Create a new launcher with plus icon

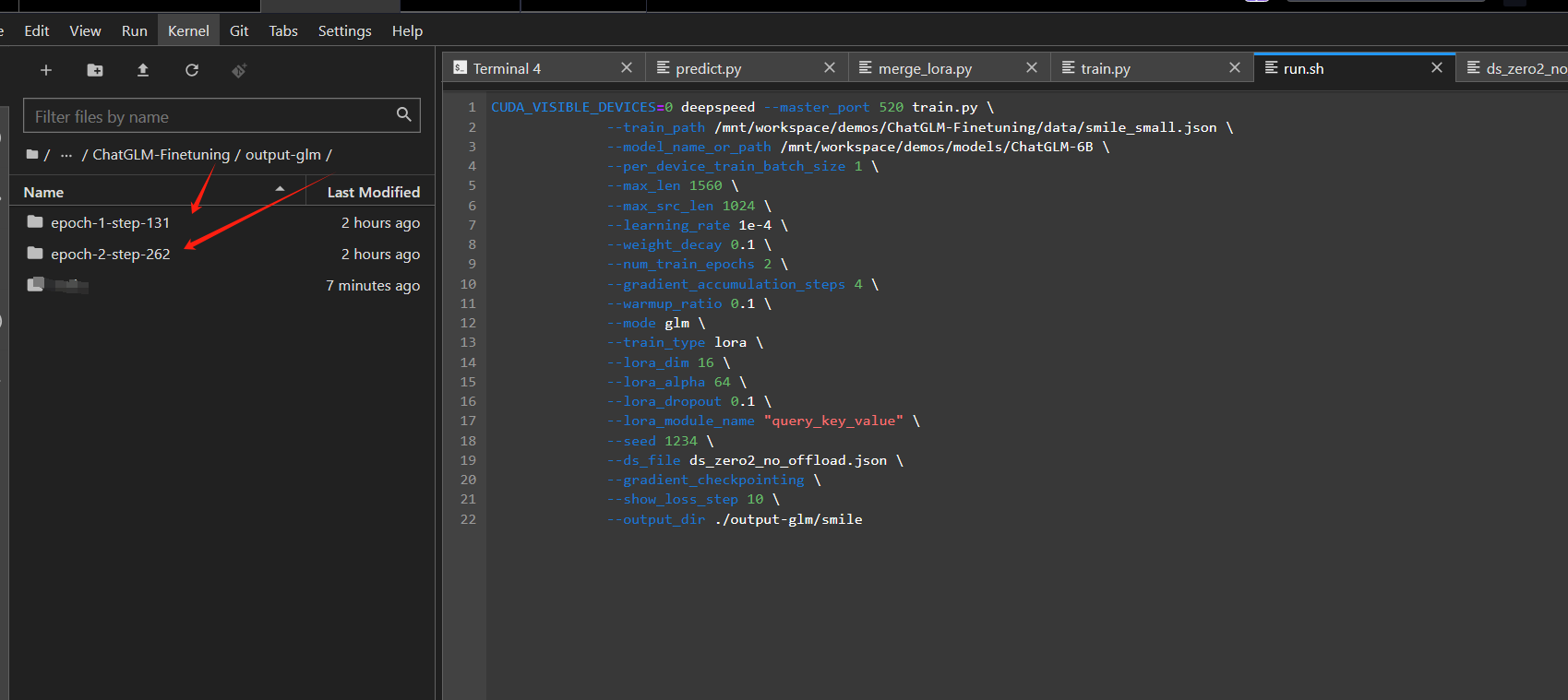coord(46,70)
